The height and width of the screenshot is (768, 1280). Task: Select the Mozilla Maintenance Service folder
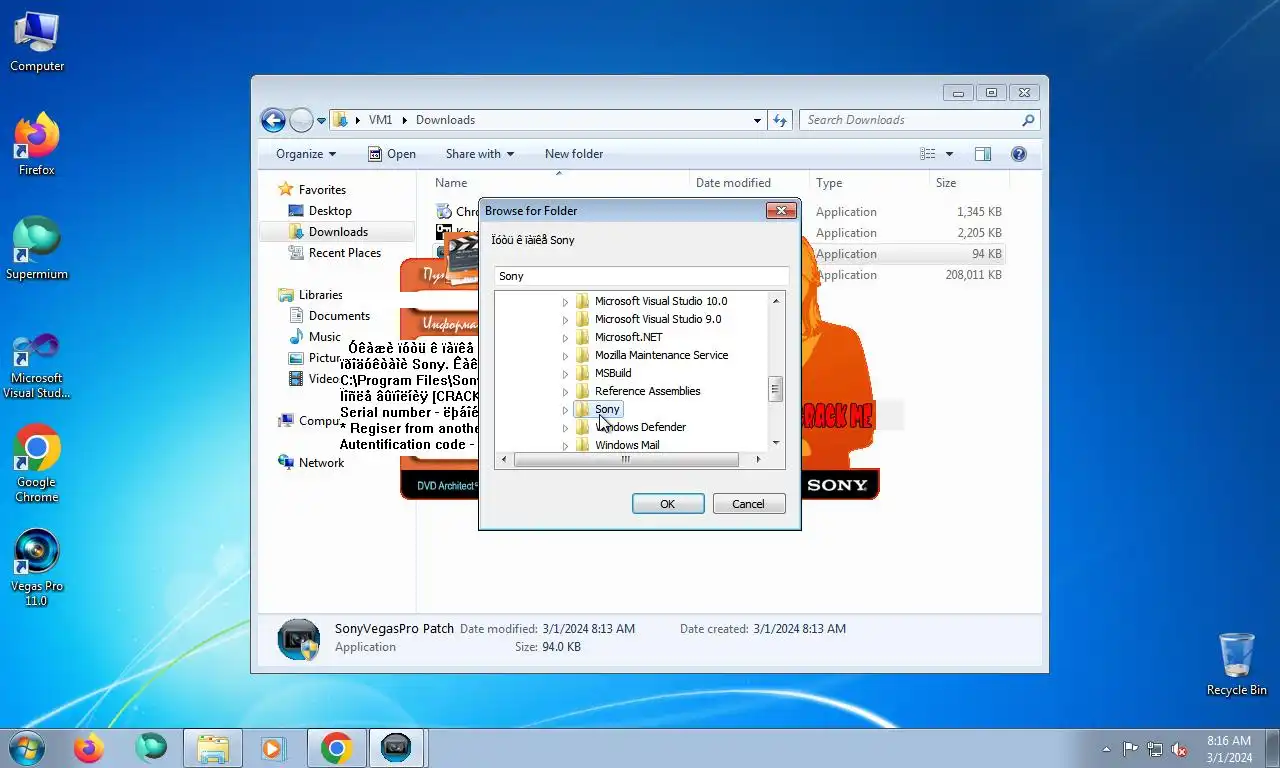[661, 355]
